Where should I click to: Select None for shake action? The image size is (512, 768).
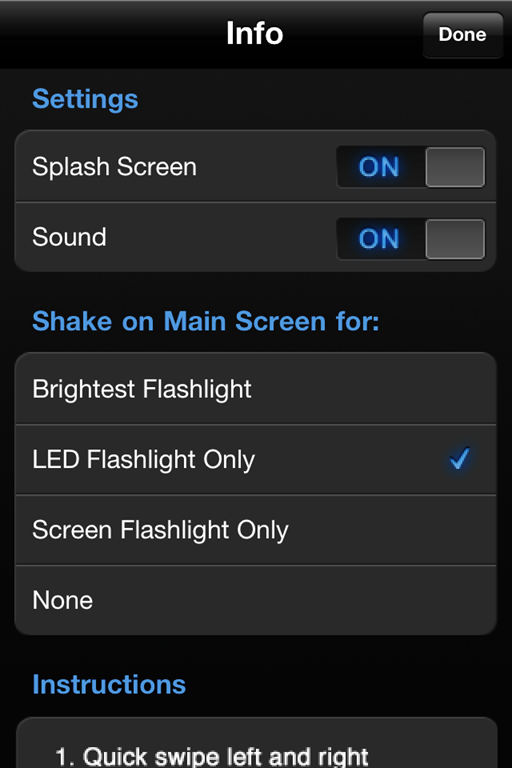pos(255,600)
